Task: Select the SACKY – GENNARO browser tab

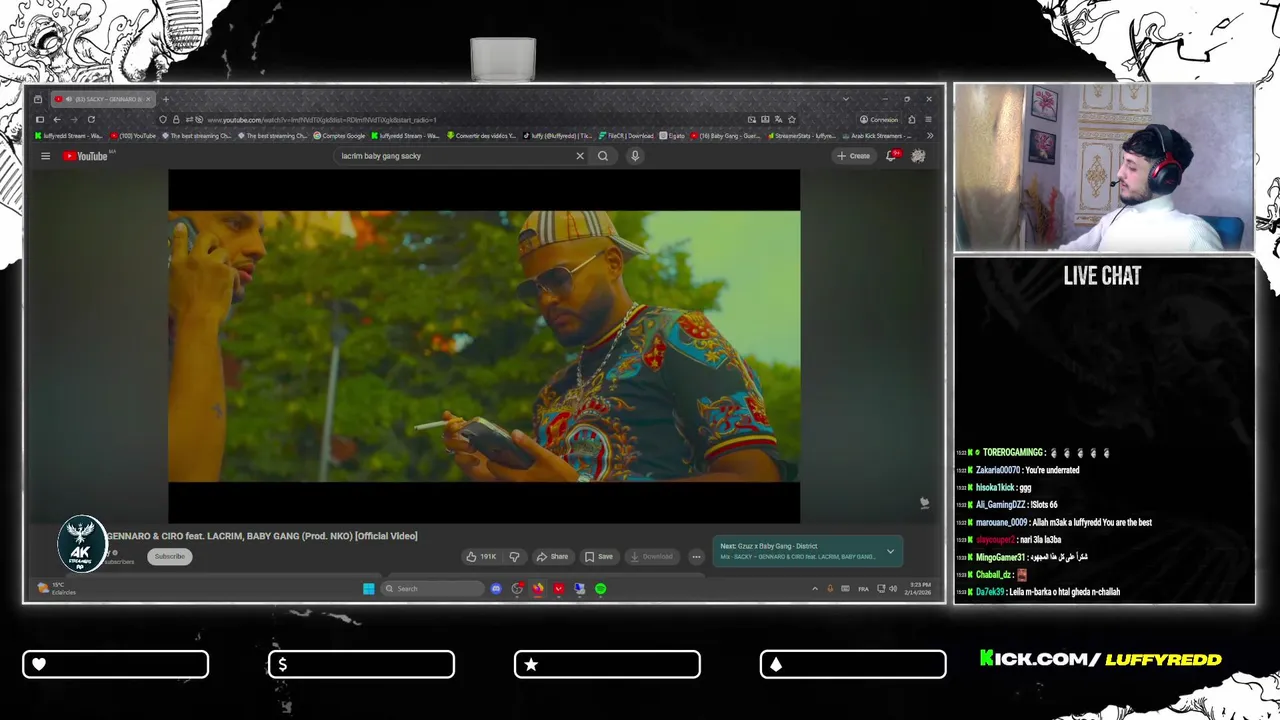Action: [102, 99]
